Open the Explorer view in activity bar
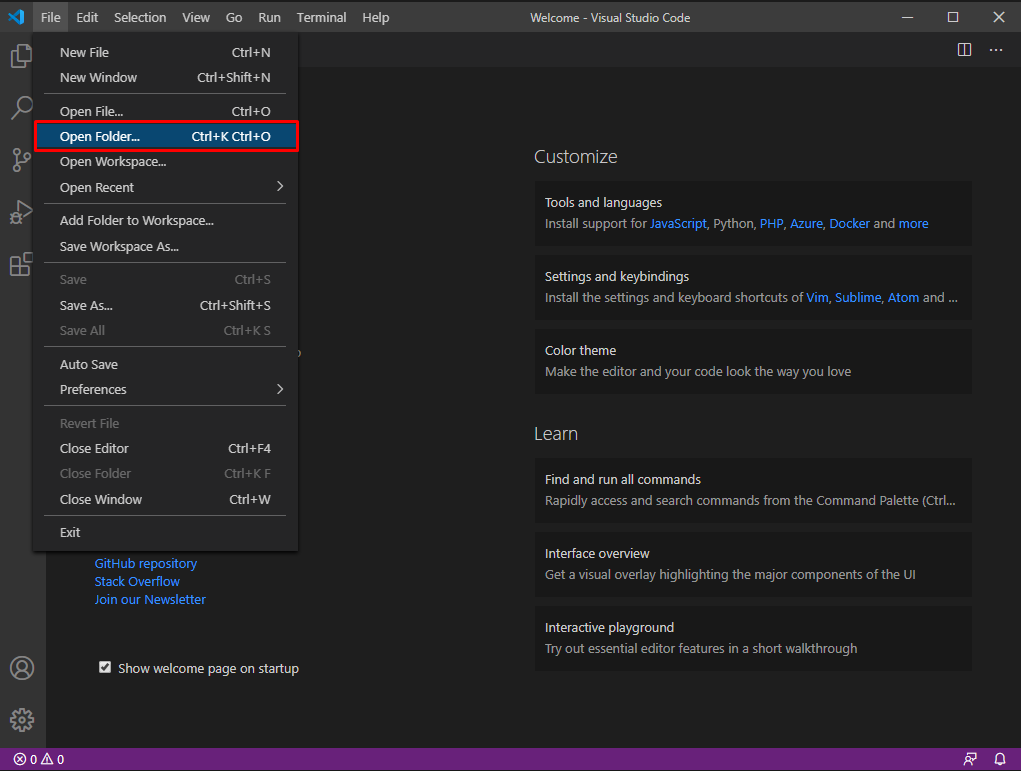The image size is (1021, 771). point(21,56)
